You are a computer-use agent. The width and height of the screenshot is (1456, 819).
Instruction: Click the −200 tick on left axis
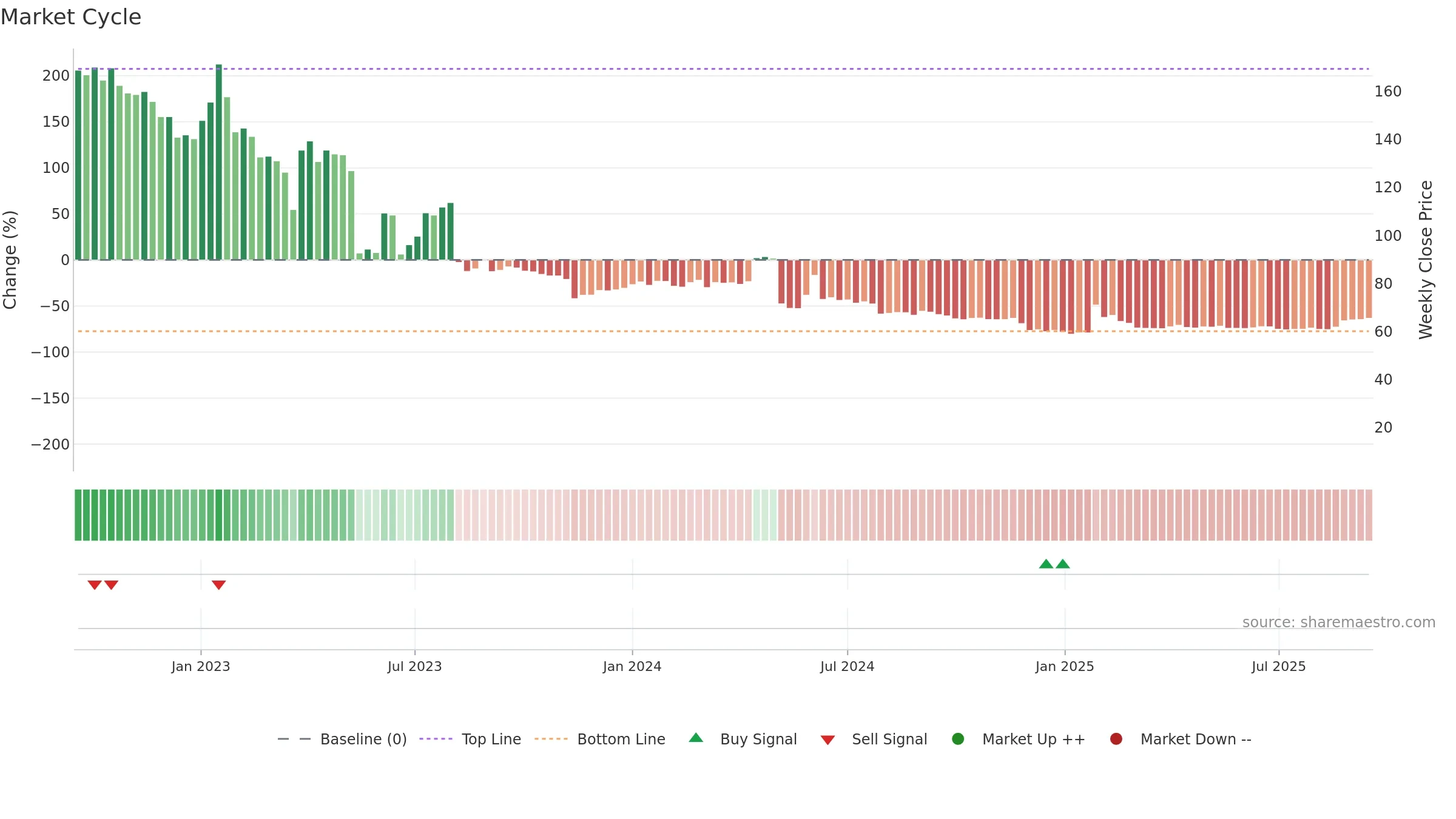coord(50,445)
